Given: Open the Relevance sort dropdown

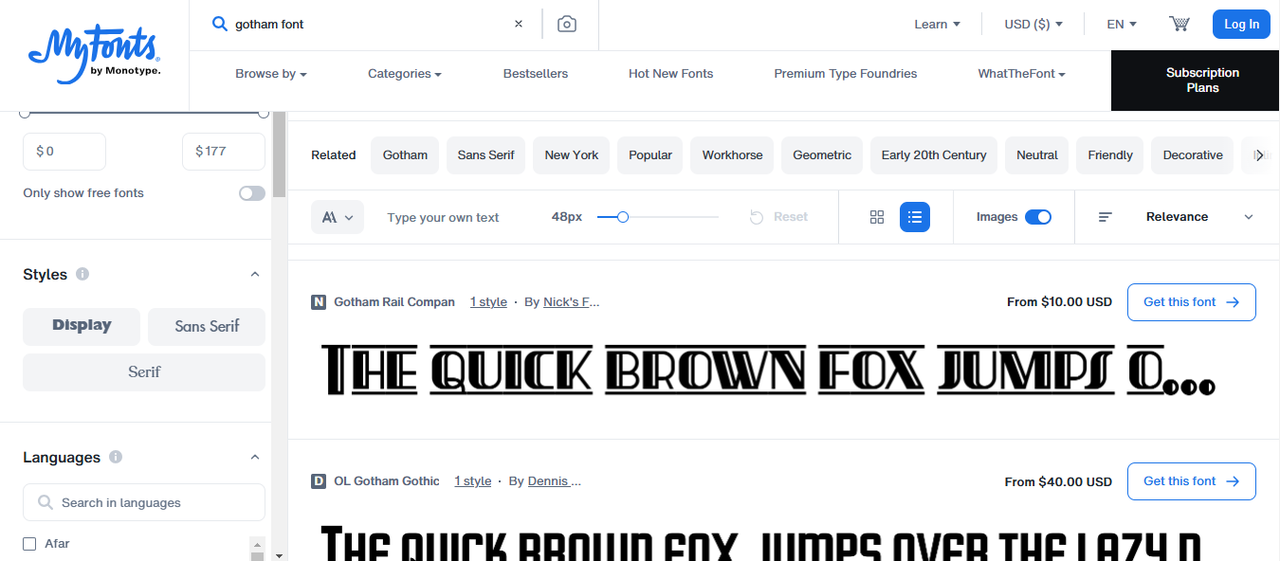Looking at the screenshot, I should pyautogui.click(x=1199, y=217).
